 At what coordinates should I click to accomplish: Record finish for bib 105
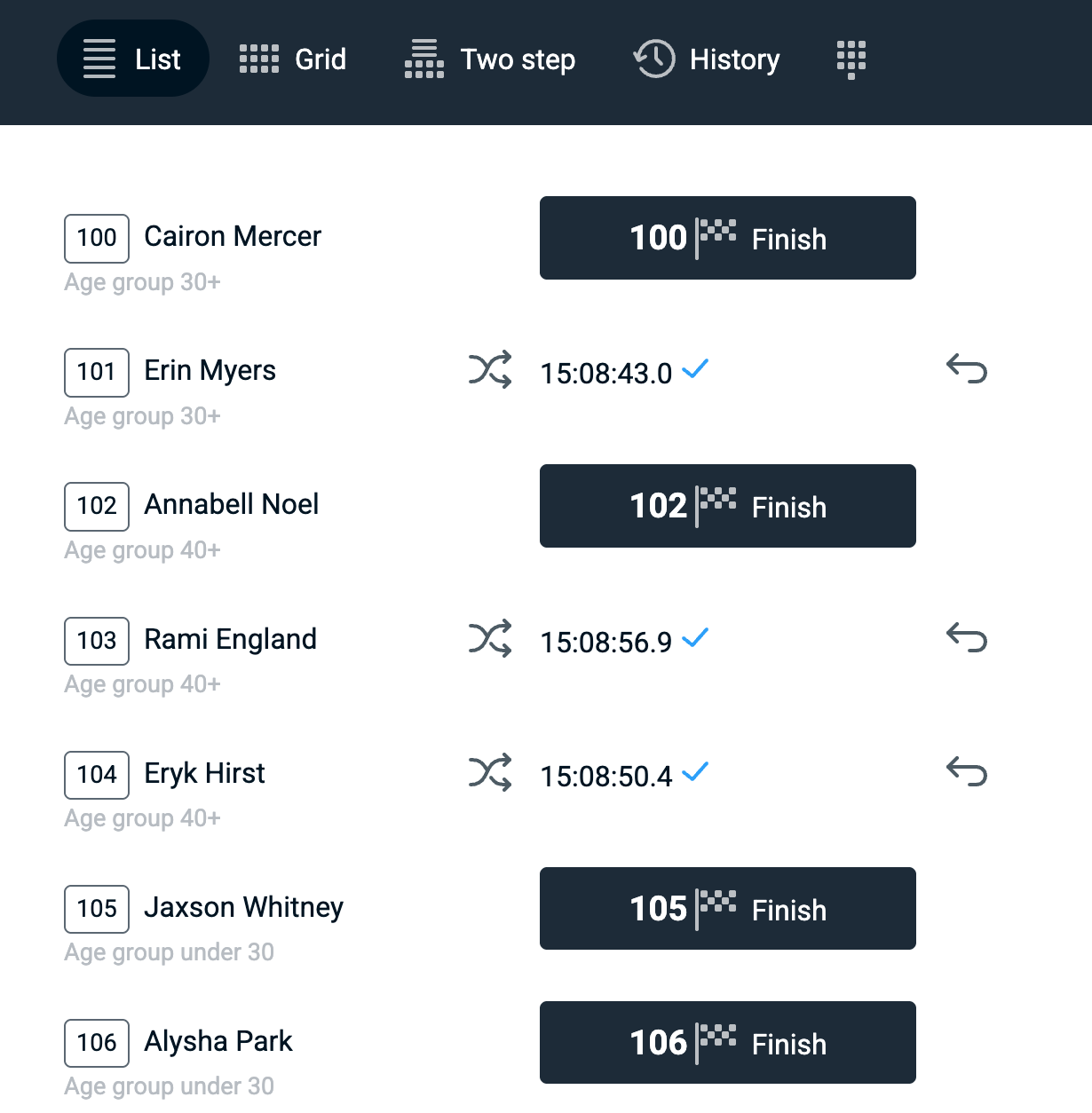click(x=727, y=909)
